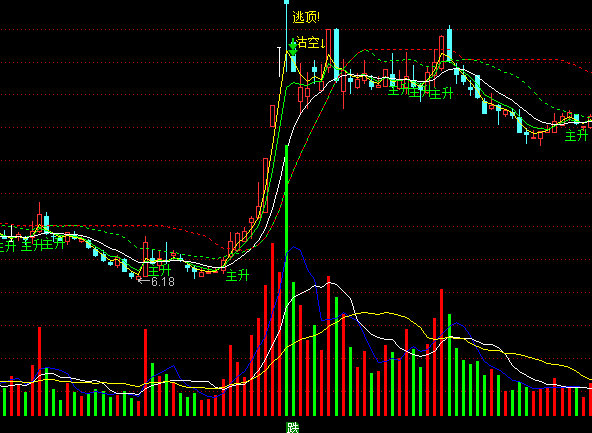Select tallest red volume bar before spike
Viewport: 592px width, 433px height.
[x=273, y=330]
